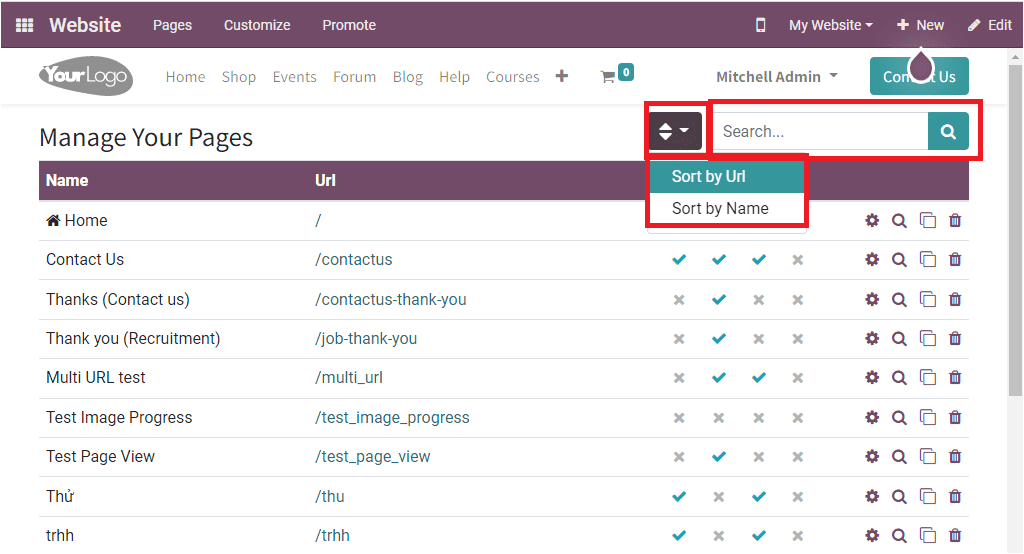Viewport: 1024px width, 554px height.
Task: Delete the Multi URL test page
Action: coord(955,378)
